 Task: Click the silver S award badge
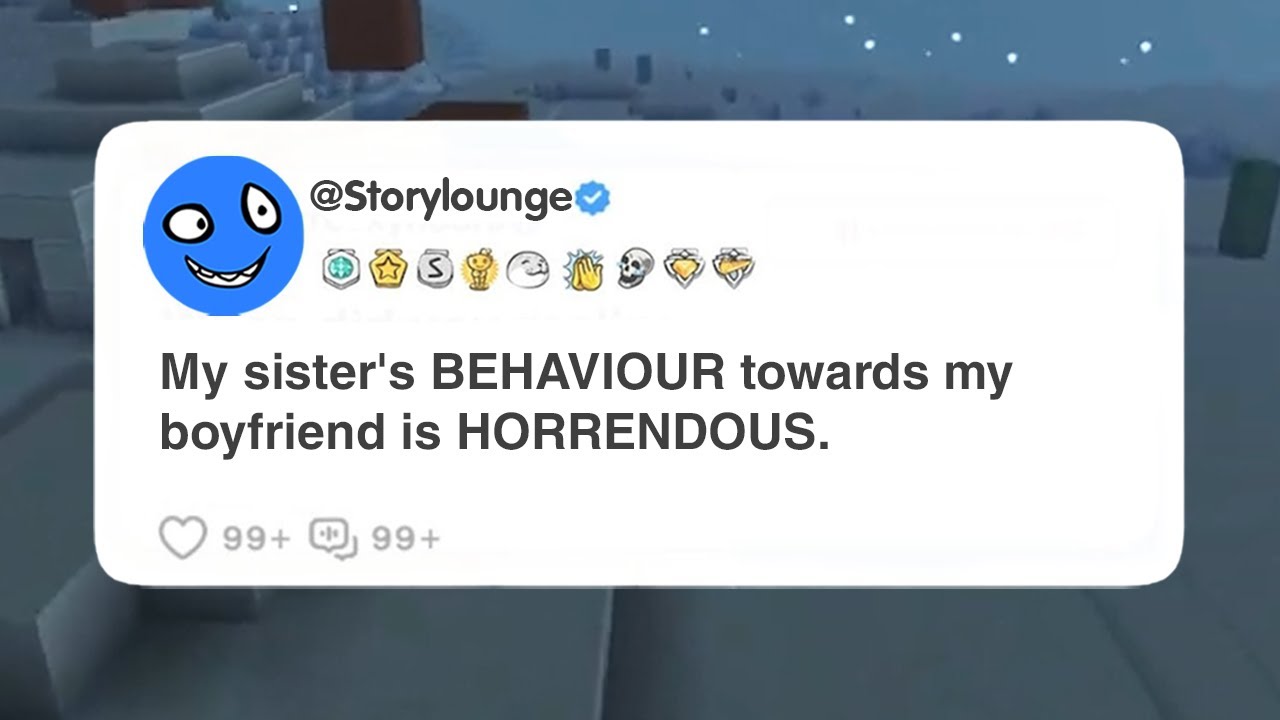tap(433, 268)
